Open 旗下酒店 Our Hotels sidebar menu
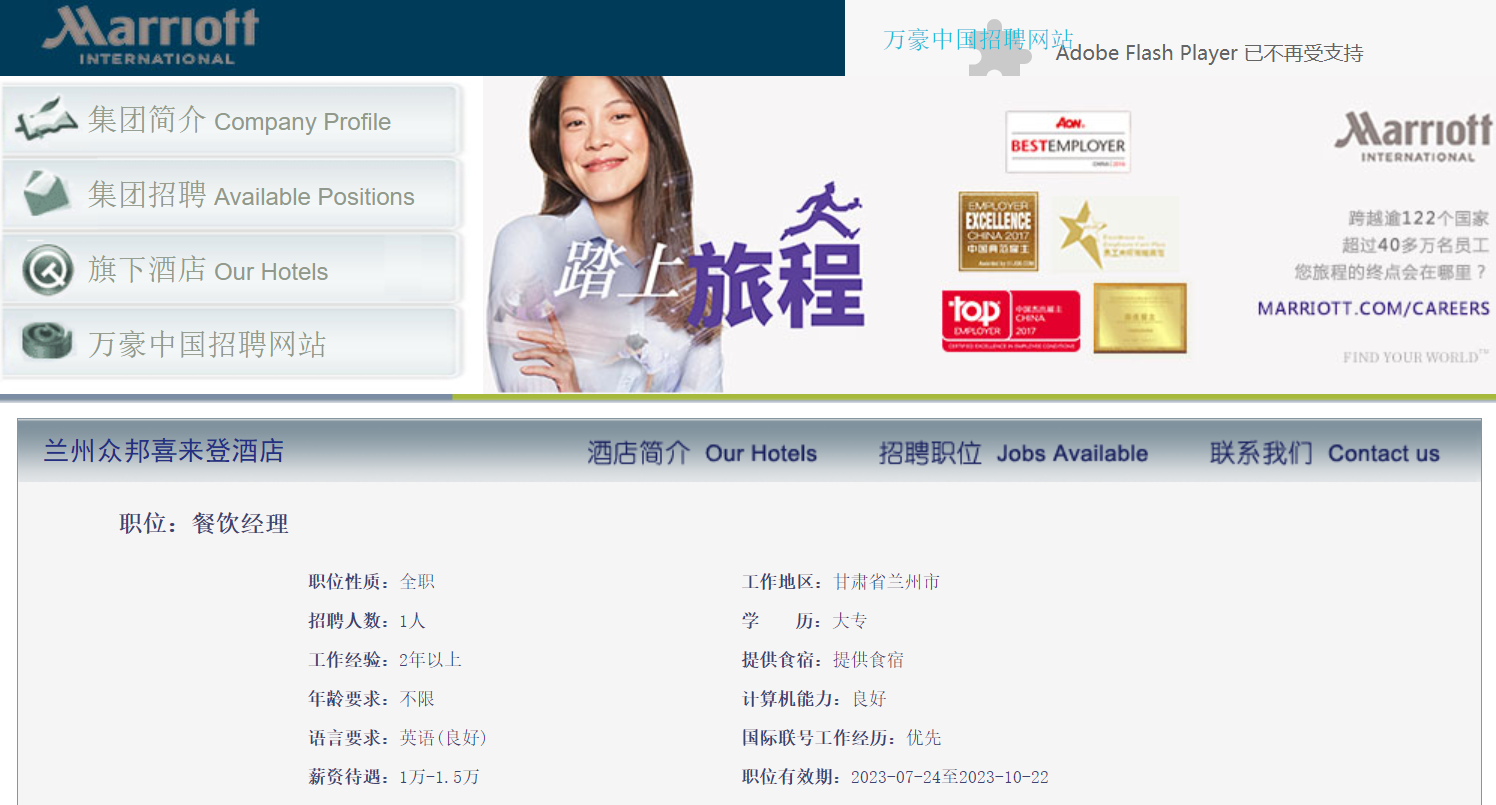 (232, 269)
